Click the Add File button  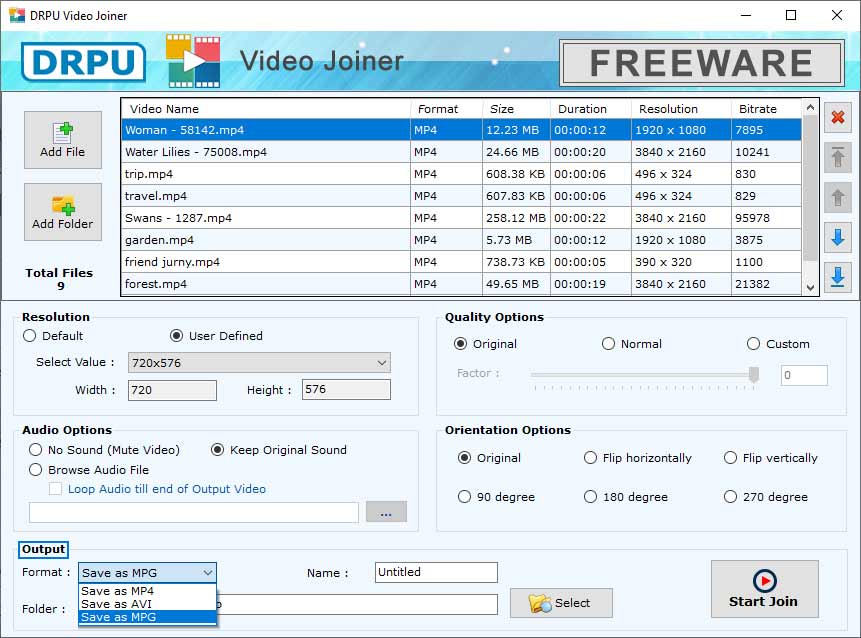click(x=63, y=139)
